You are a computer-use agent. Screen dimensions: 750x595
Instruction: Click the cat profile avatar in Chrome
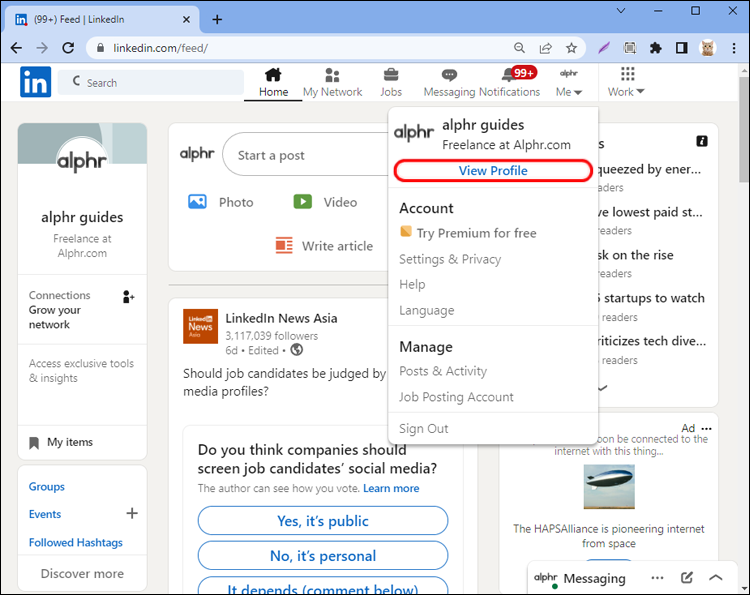pyautogui.click(x=707, y=48)
